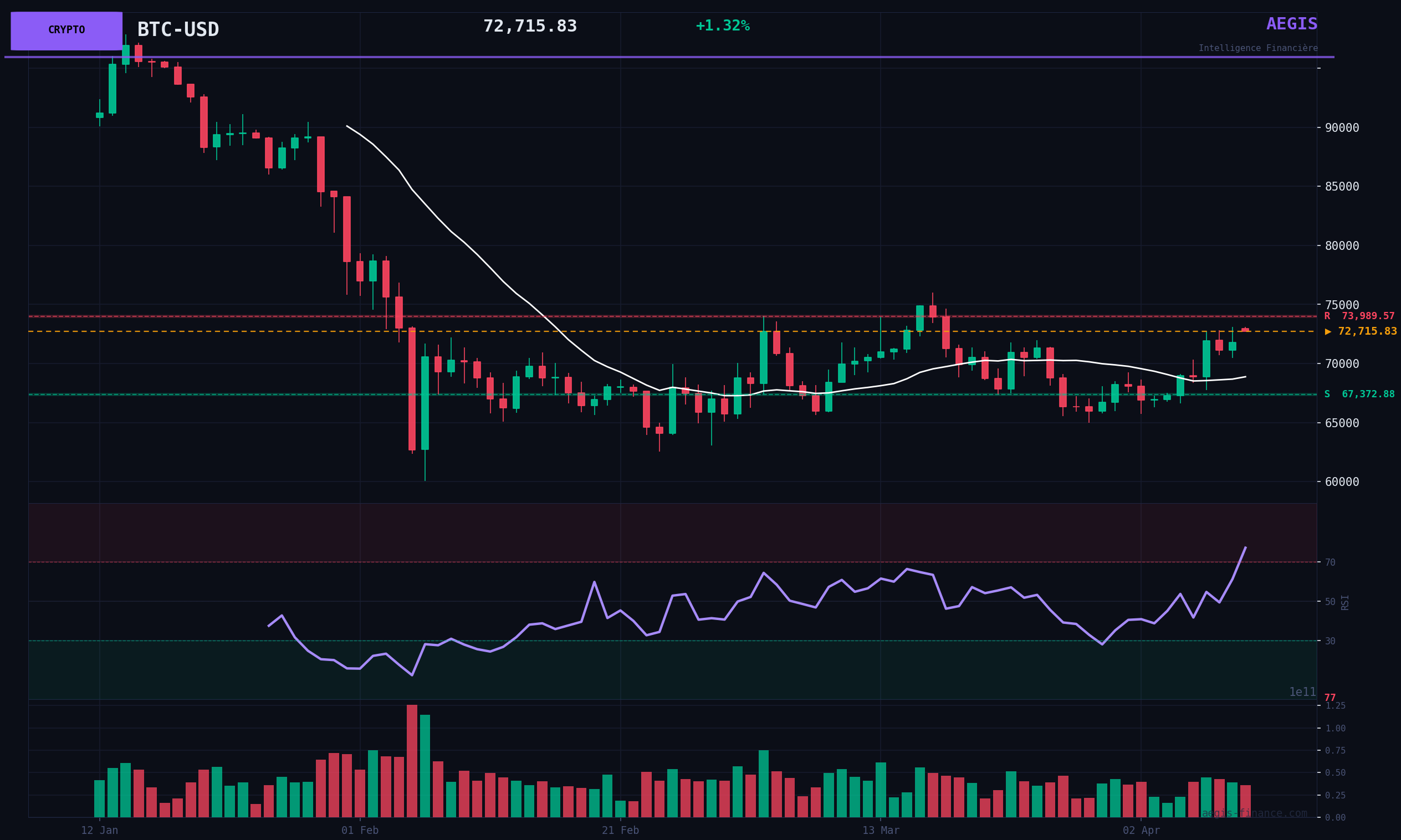Click the RSI axis title label
Screen dimensions: 1401x840
(1345, 602)
